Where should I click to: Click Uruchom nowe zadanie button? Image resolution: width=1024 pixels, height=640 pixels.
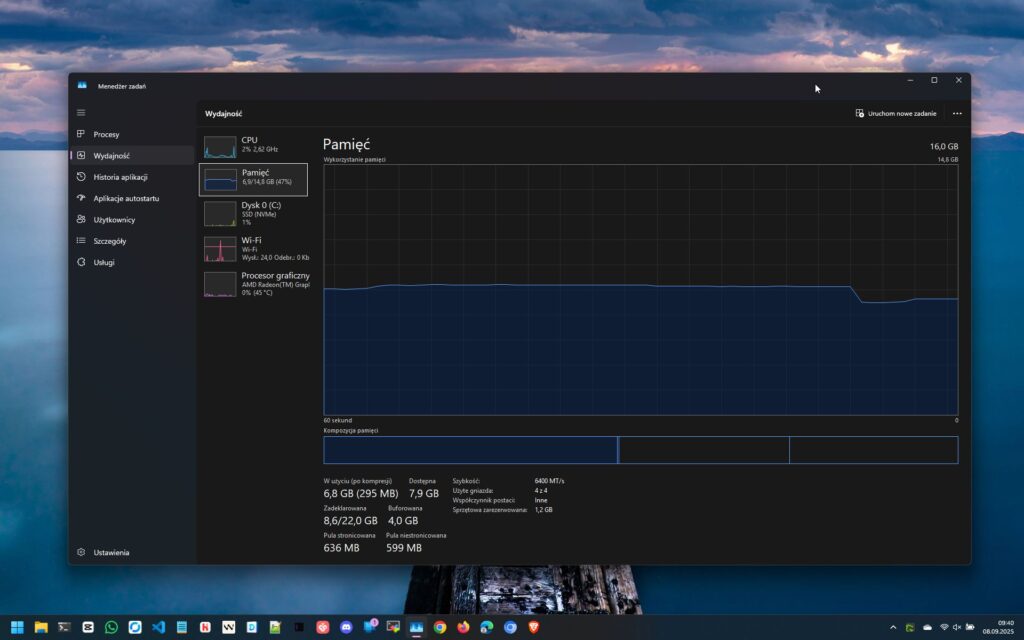point(896,113)
